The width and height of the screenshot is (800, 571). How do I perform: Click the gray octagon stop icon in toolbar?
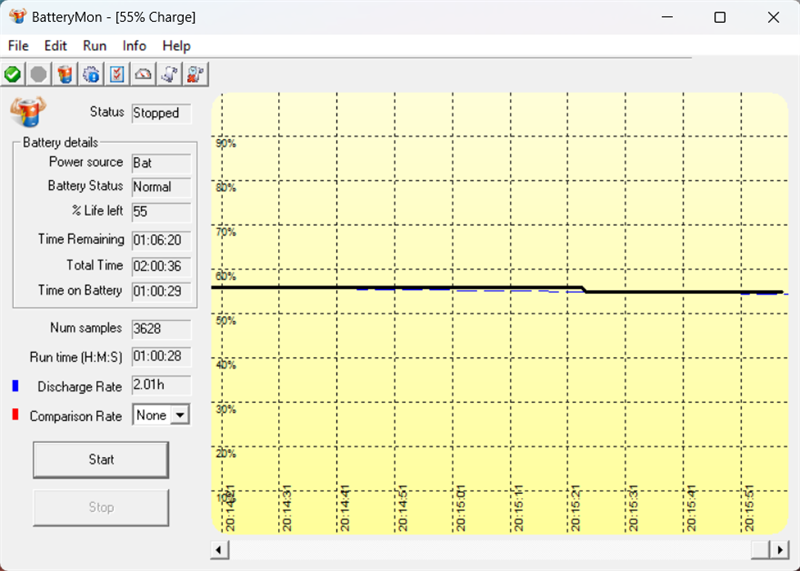[39, 74]
